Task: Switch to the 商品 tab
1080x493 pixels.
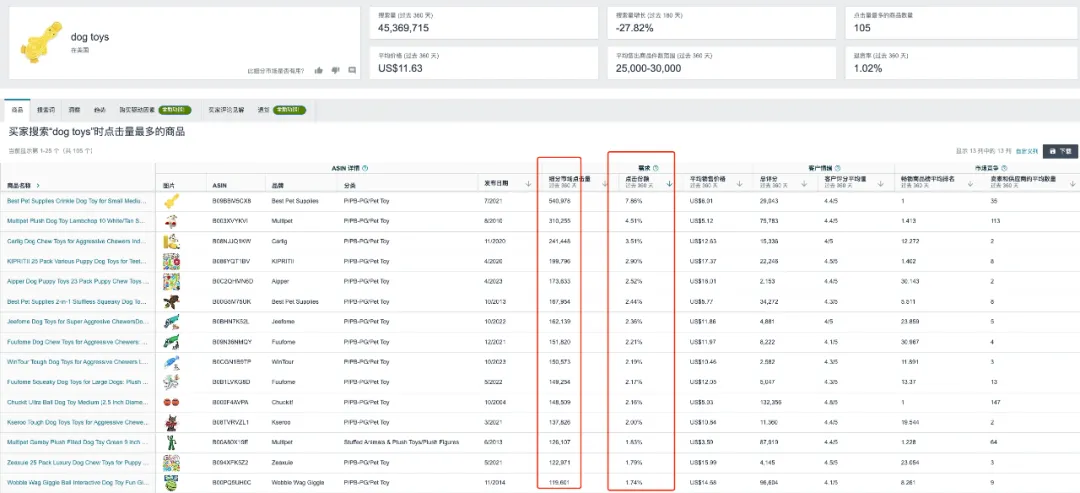Action: click(17, 109)
